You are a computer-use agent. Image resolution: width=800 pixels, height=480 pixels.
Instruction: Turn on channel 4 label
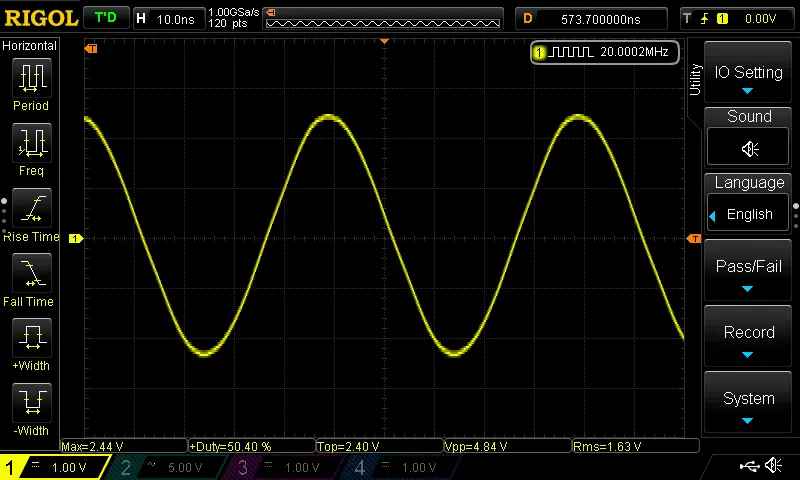[x=401, y=467]
